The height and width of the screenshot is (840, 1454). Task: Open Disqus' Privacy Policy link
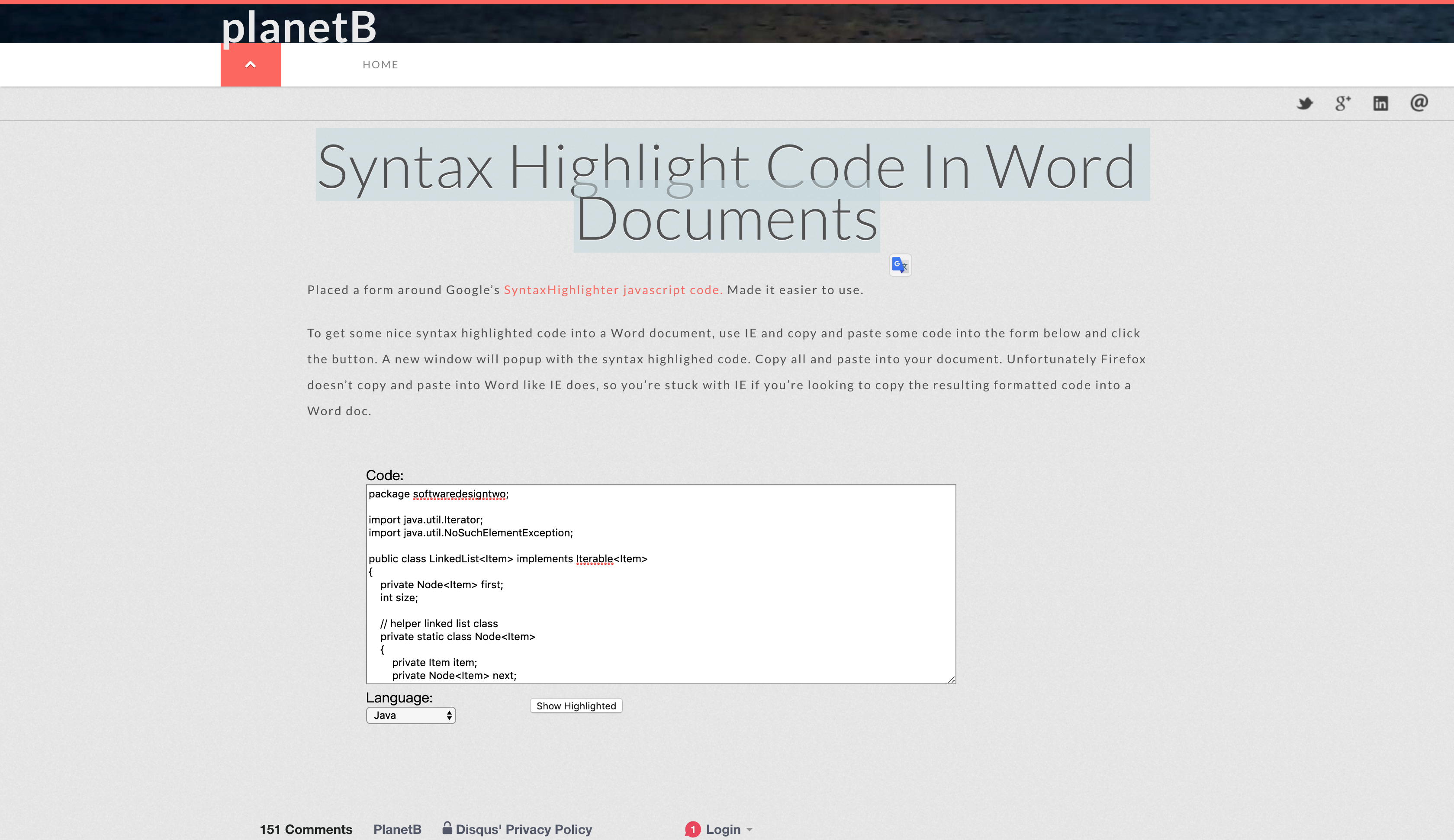point(523,829)
